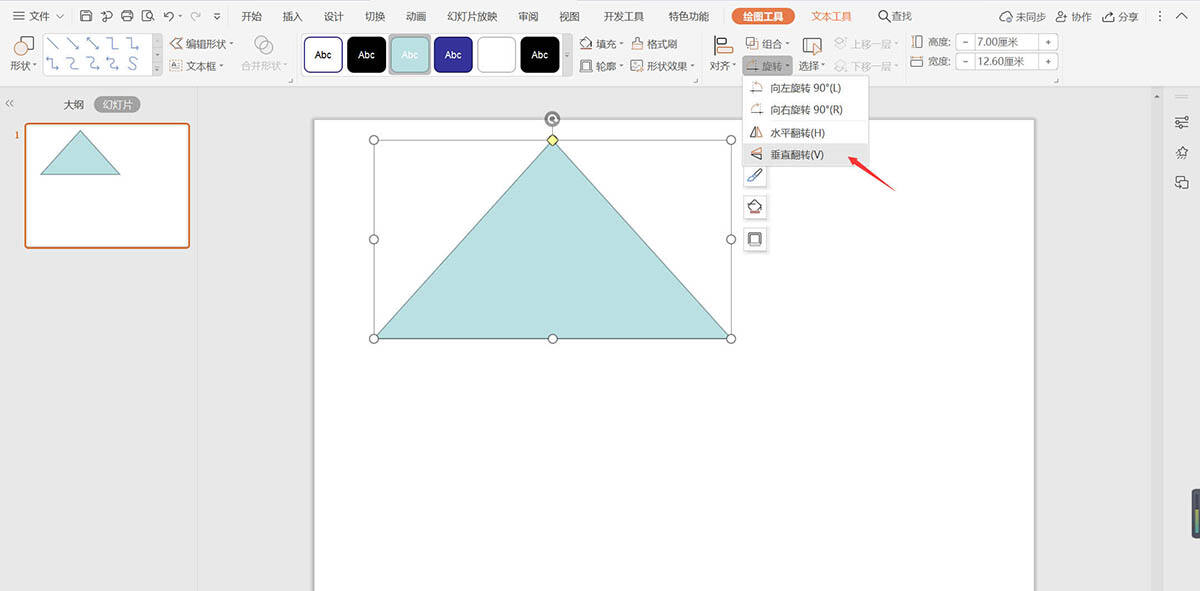Screen dimensions: 1200x591
Task: Open the File (文件) menu
Action: 39,16
